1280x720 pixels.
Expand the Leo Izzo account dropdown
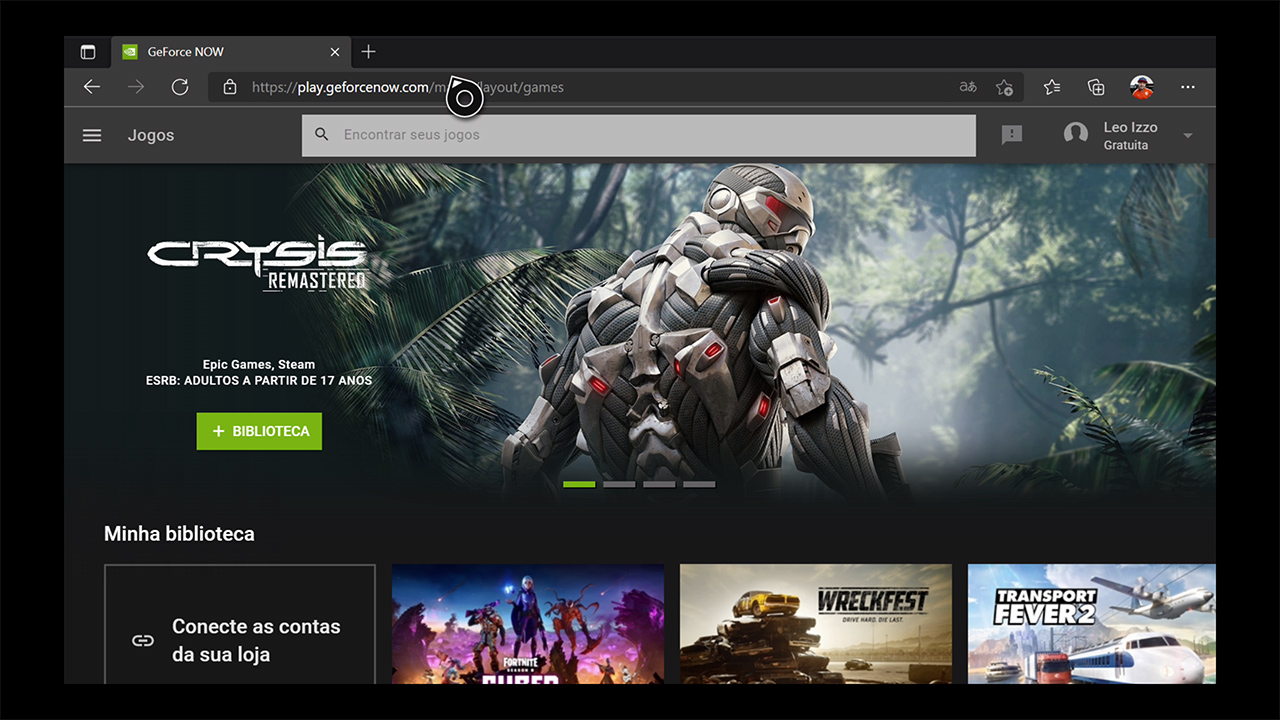1188,136
